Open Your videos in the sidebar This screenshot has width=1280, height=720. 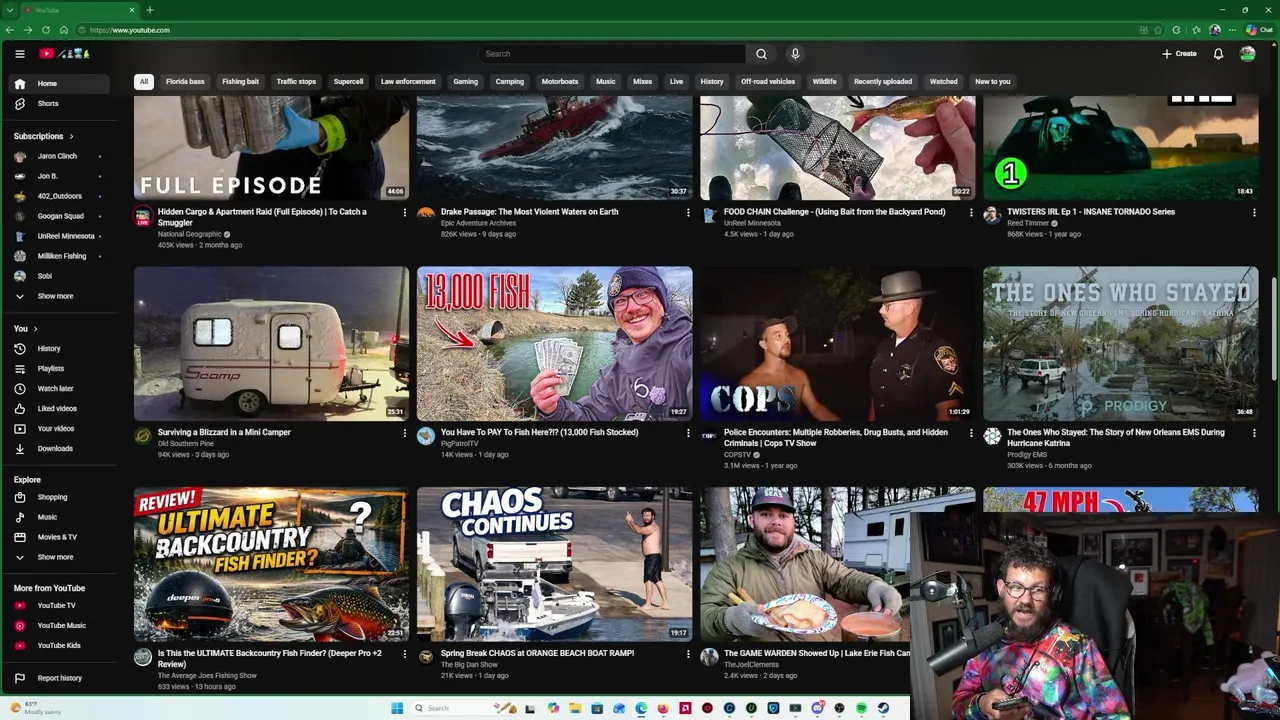pyautogui.click(x=60, y=429)
